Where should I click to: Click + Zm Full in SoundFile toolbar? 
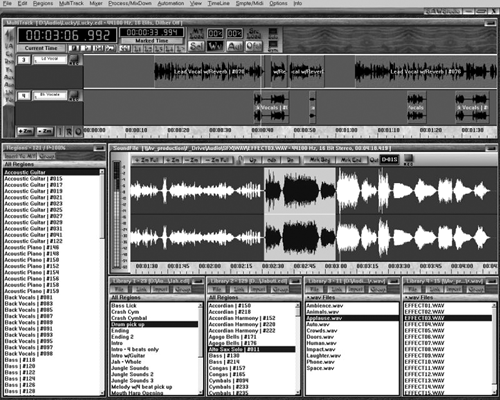pos(147,160)
